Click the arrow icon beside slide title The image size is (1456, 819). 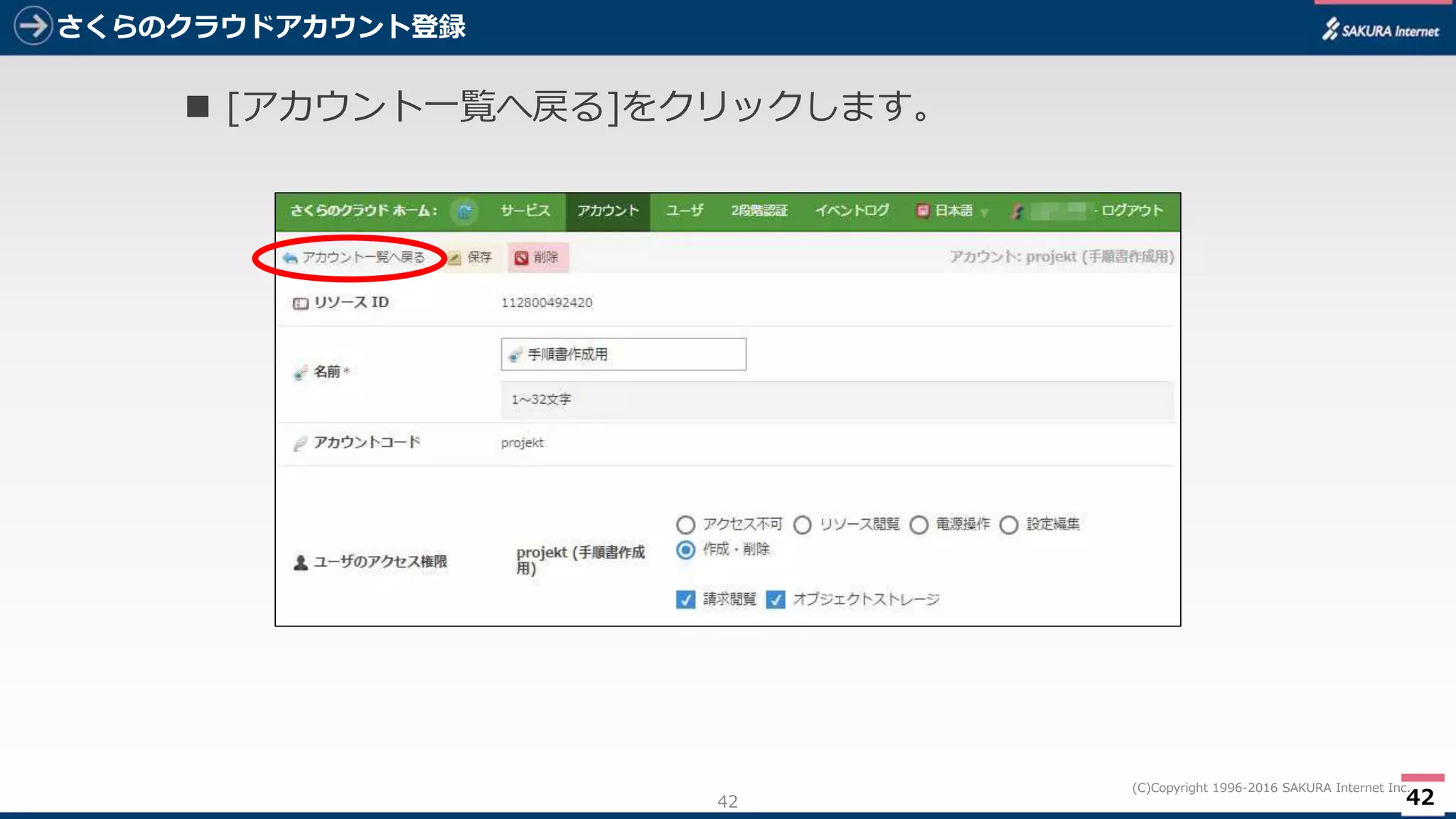coord(33,26)
